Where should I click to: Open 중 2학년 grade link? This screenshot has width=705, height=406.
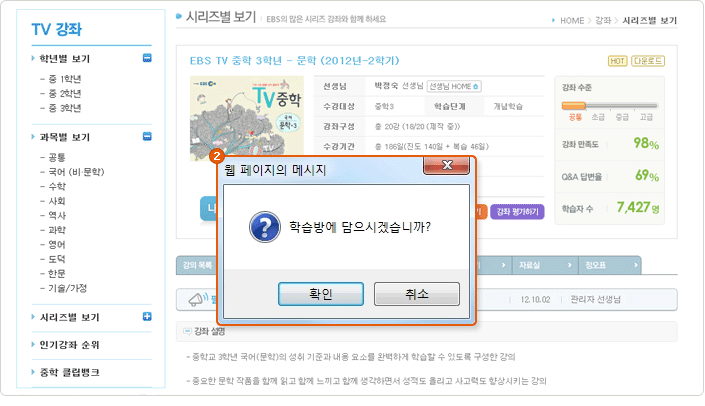click(x=64, y=94)
